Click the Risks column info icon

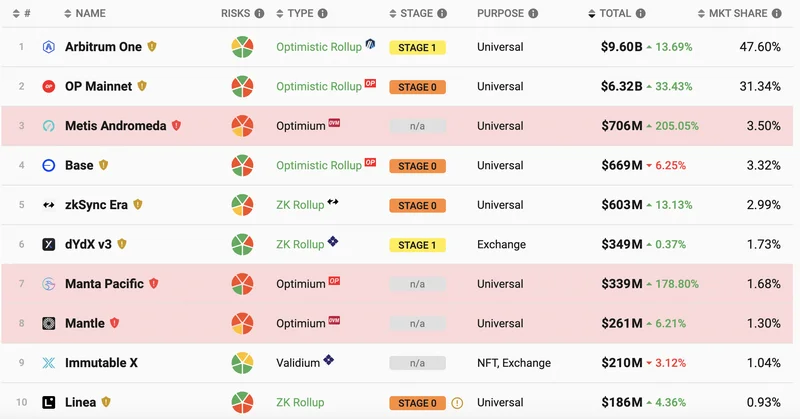[259, 14]
